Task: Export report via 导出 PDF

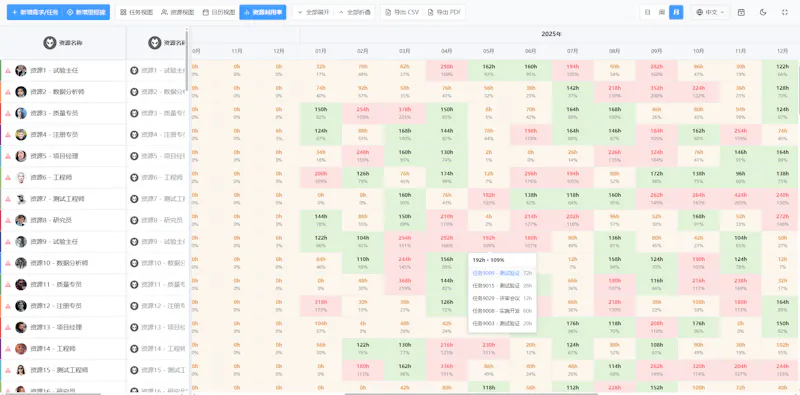Action: [443, 12]
